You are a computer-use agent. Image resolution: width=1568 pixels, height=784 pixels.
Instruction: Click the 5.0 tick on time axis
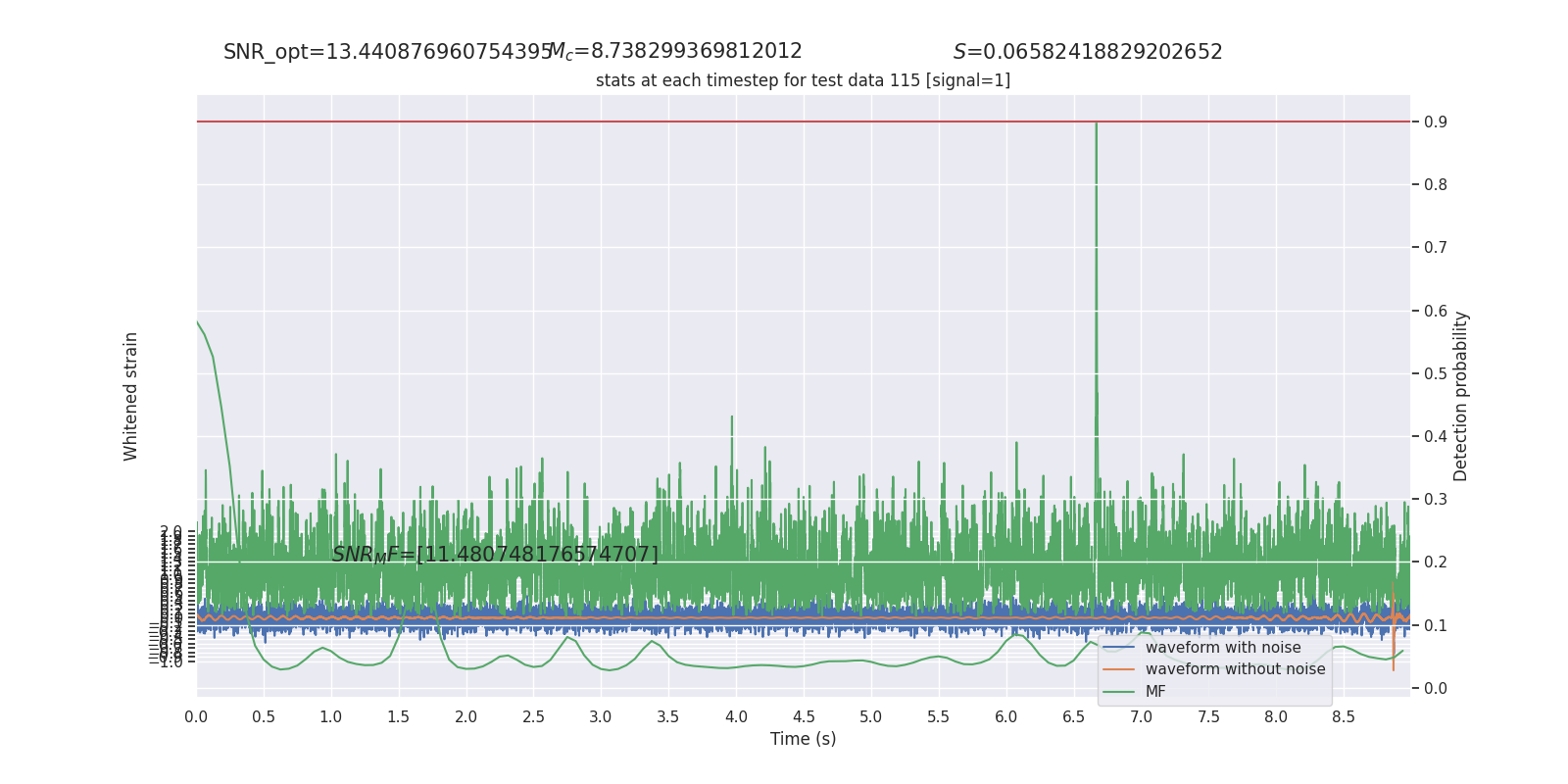pyautogui.click(x=871, y=717)
